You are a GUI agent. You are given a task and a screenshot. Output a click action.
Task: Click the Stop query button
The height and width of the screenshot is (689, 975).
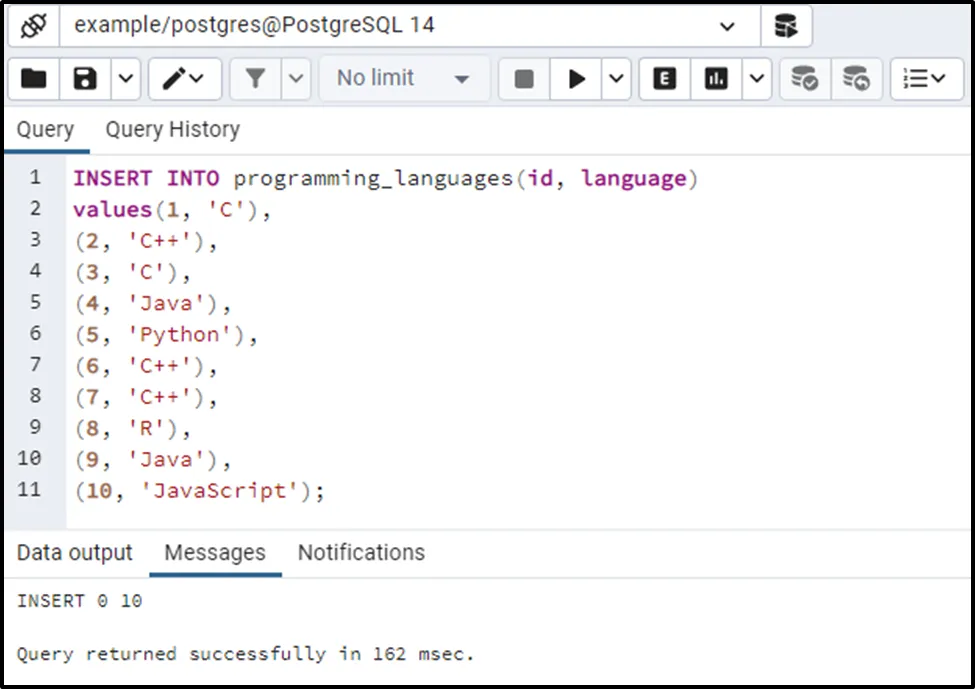pos(524,79)
